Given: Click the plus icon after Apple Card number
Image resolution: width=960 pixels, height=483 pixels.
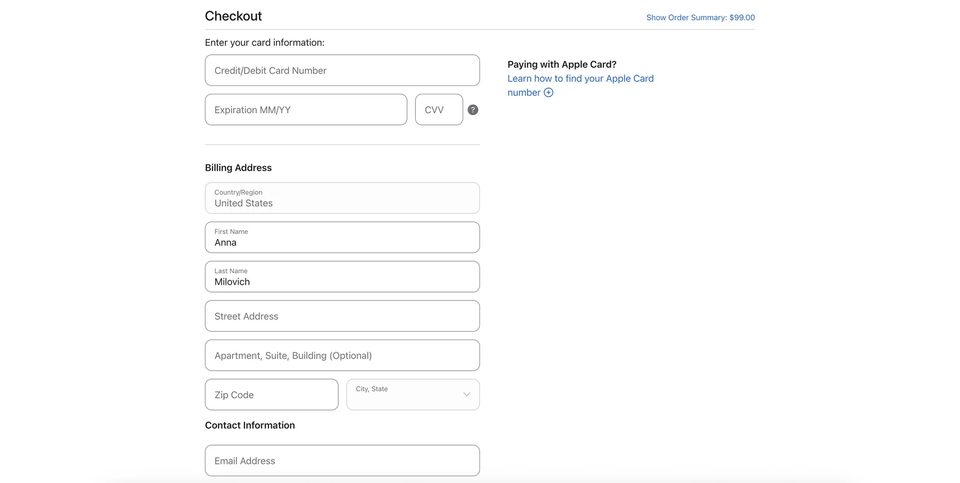Looking at the screenshot, I should click(549, 92).
